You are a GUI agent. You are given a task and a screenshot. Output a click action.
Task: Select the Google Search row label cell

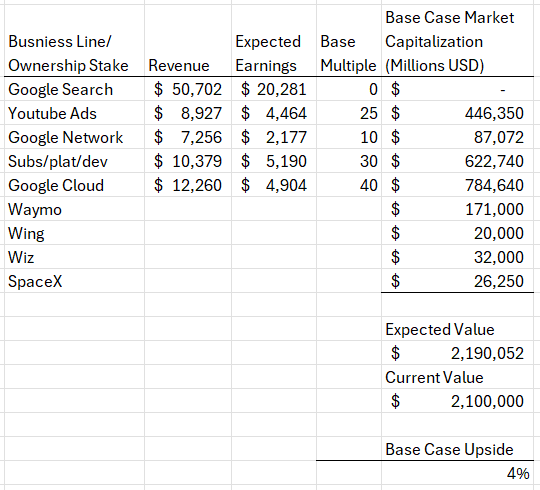[x=74, y=89]
